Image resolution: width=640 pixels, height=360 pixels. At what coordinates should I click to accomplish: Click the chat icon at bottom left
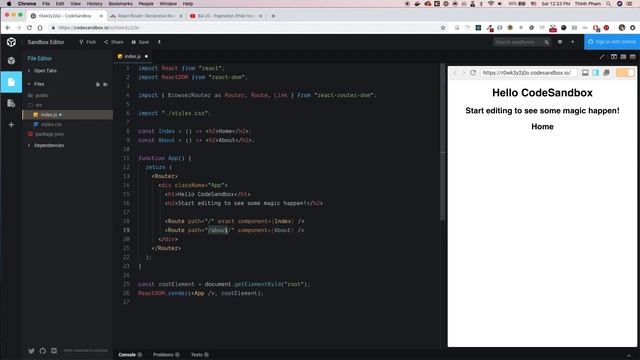54,351
